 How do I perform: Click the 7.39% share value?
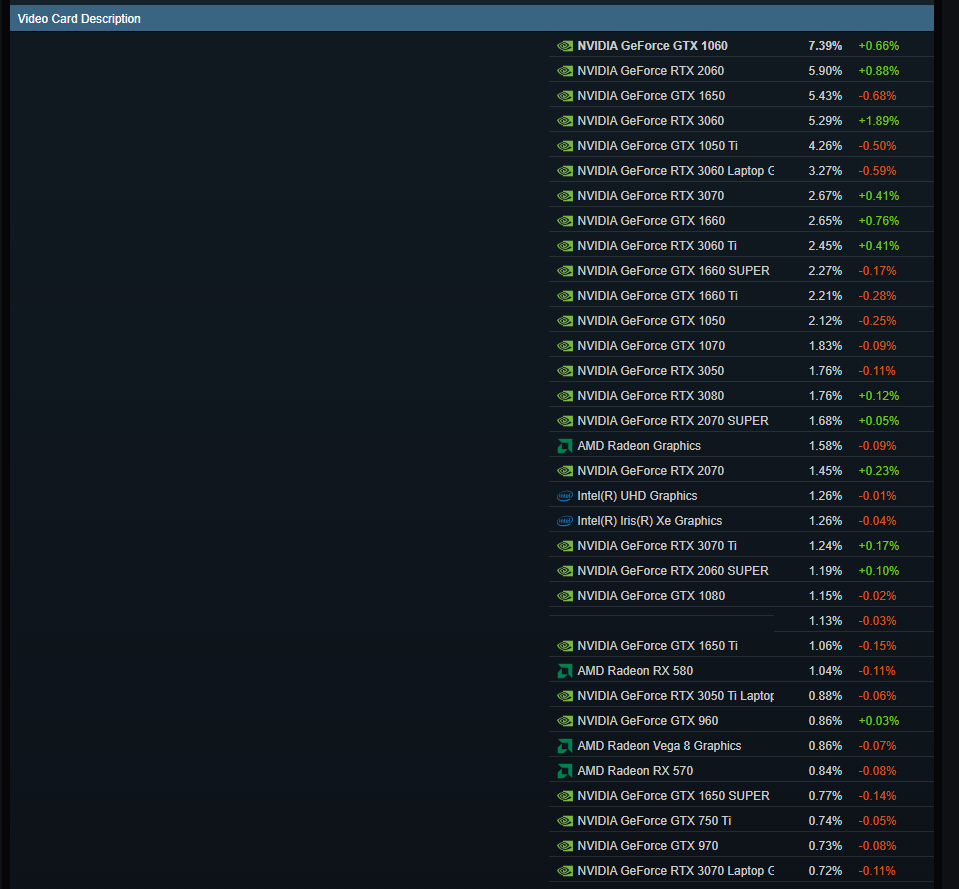825,46
